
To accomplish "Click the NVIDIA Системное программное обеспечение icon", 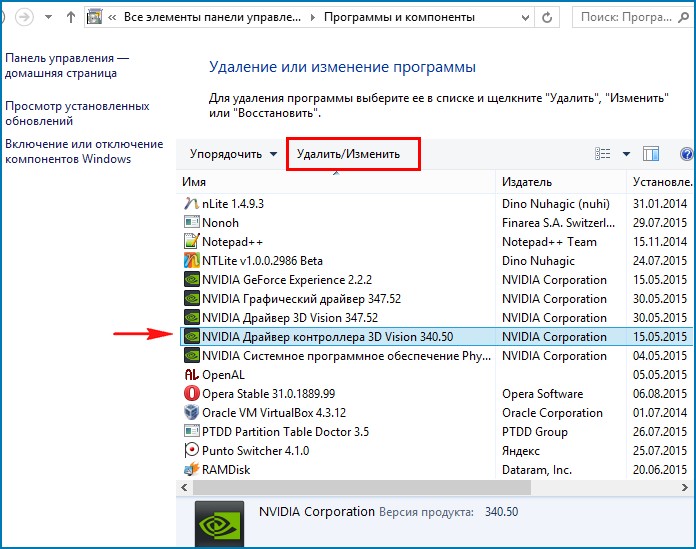I will [191, 355].
